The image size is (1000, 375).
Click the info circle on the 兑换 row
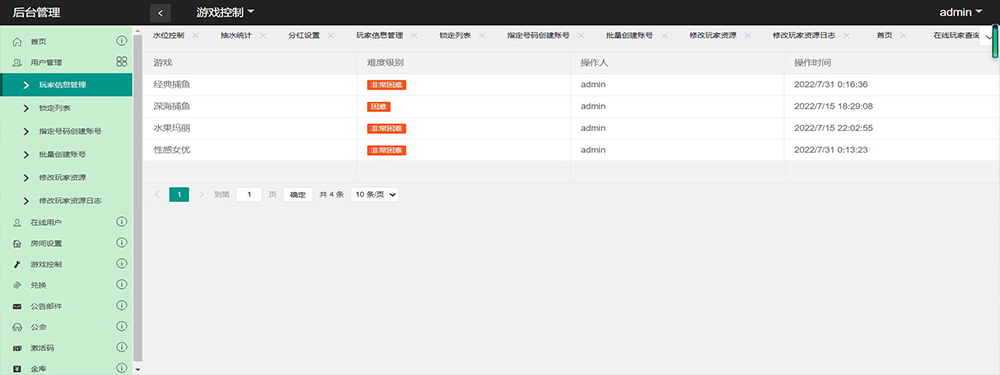pos(121,284)
